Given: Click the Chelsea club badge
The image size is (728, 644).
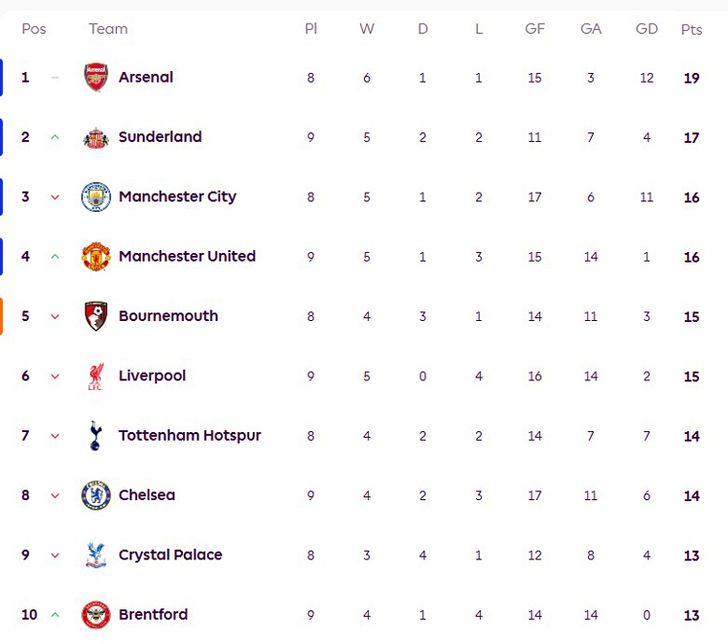Looking at the screenshot, I should 95,495.
